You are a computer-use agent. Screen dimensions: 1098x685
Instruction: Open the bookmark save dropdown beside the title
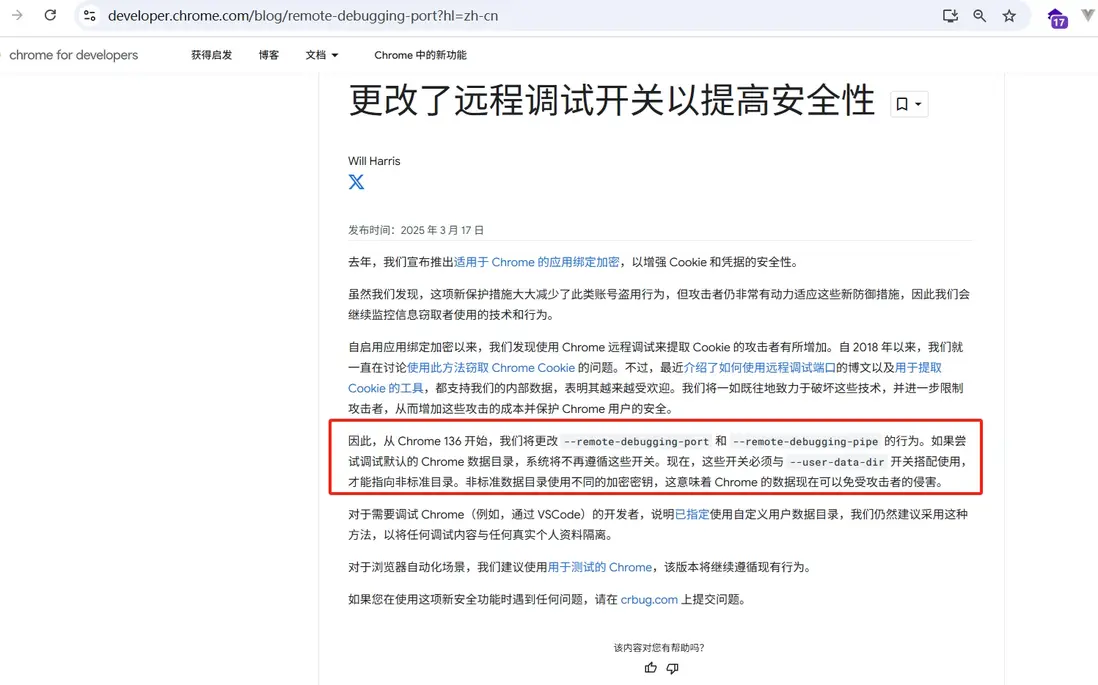coord(909,104)
